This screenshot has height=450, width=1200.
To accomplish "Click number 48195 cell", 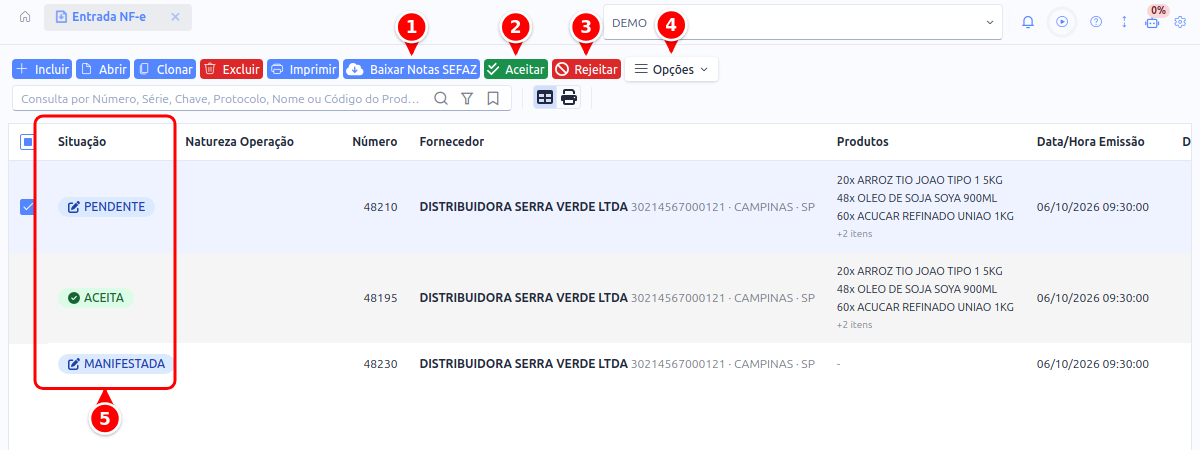I will [380, 298].
